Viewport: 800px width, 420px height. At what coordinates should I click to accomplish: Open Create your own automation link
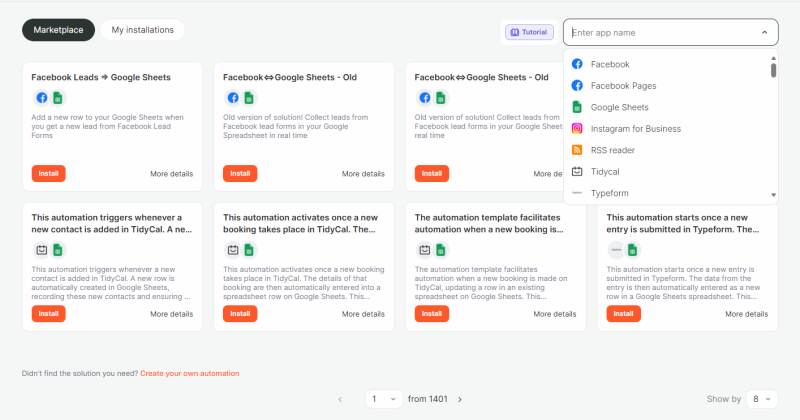point(189,373)
